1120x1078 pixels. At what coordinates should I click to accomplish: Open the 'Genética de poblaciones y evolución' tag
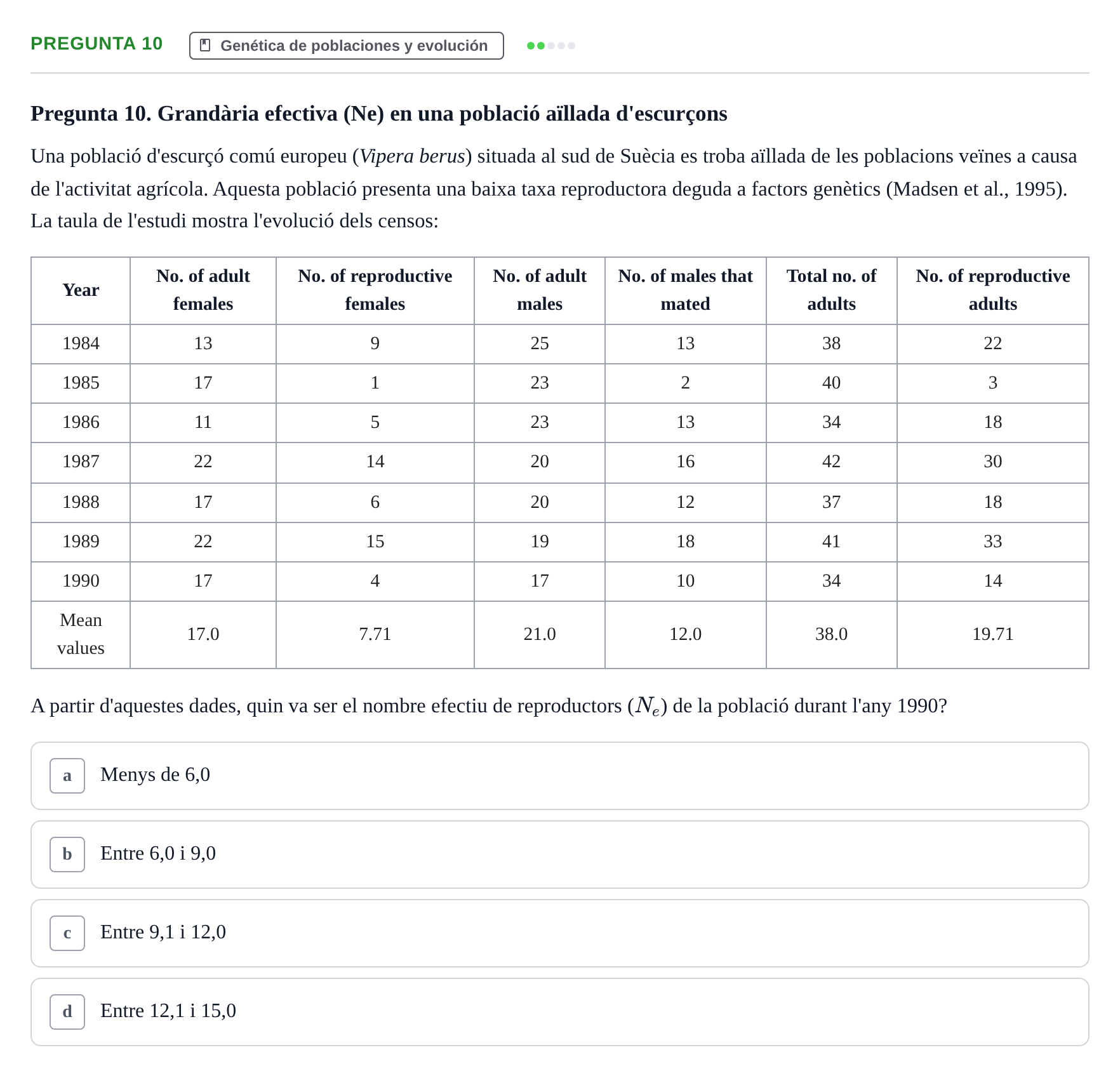click(x=347, y=46)
